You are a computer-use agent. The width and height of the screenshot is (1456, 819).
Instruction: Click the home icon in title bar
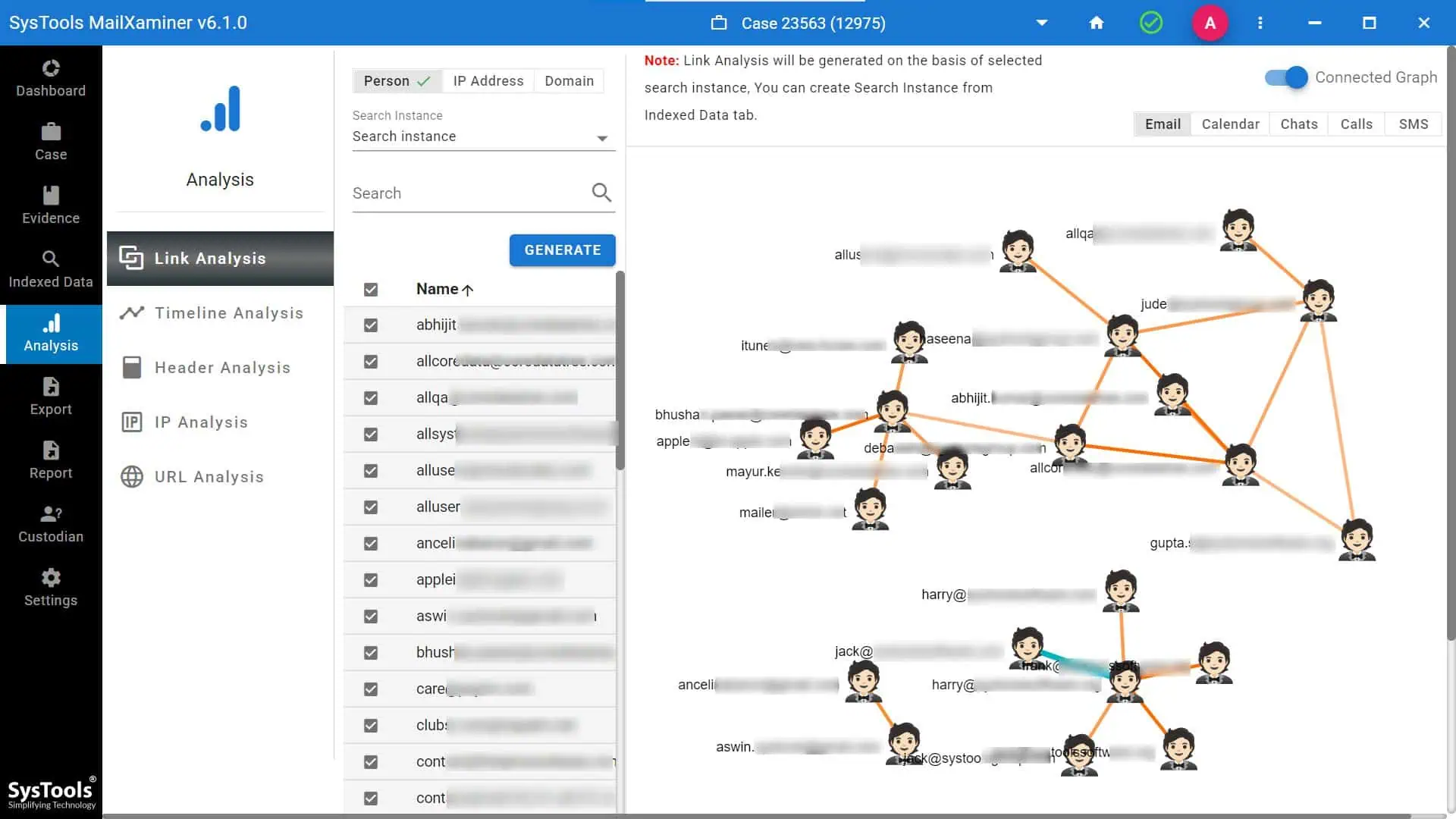(x=1096, y=23)
